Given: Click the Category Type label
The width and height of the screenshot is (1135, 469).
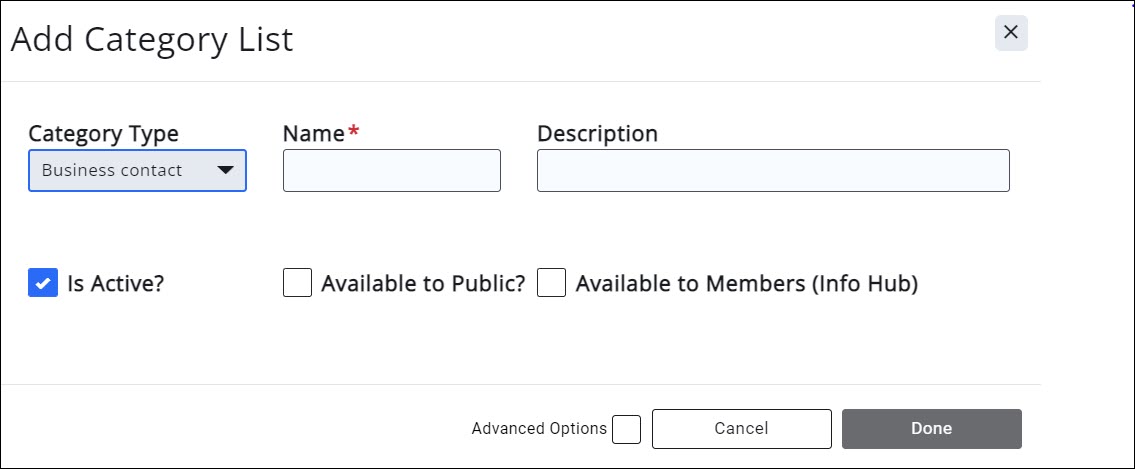Looking at the screenshot, I should (103, 134).
